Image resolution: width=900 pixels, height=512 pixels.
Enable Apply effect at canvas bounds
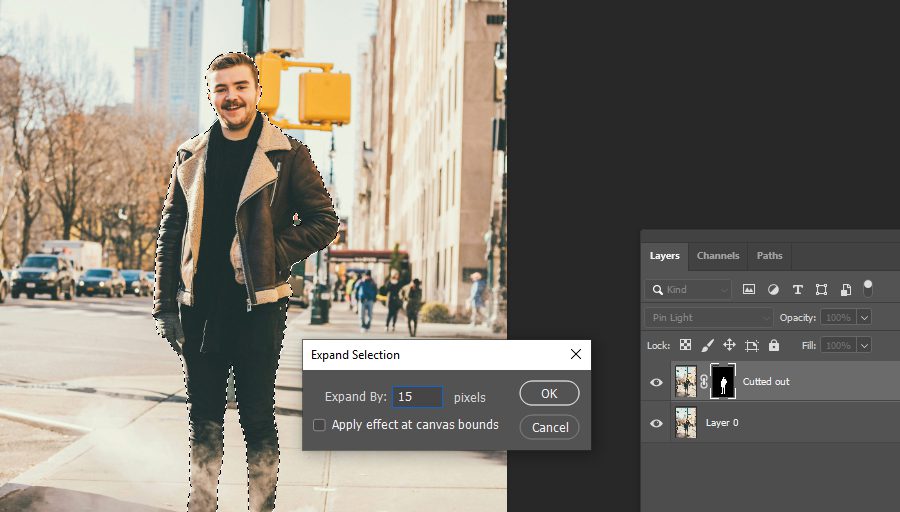click(x=319, y=425)
